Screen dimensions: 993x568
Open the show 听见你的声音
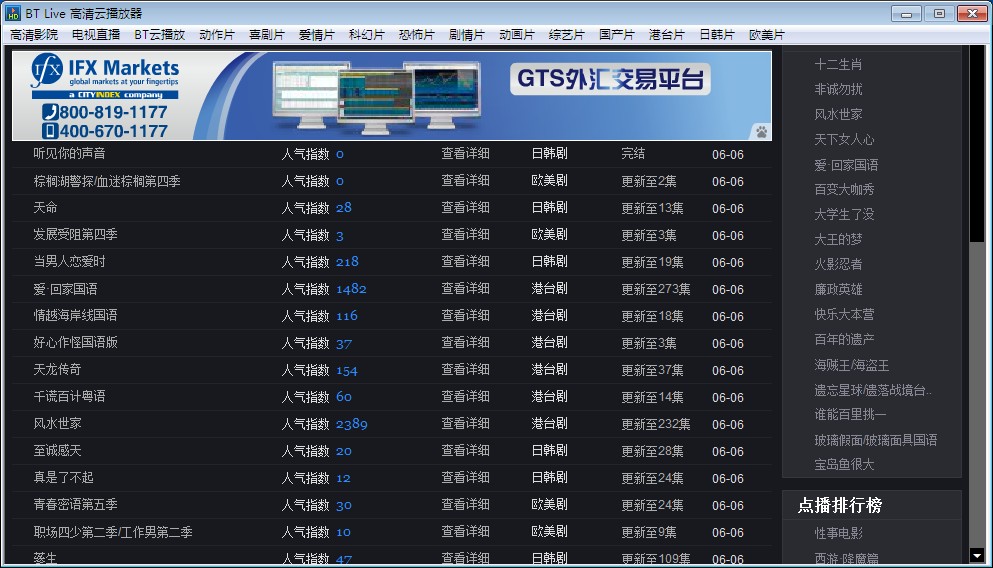tap(69, 153)
